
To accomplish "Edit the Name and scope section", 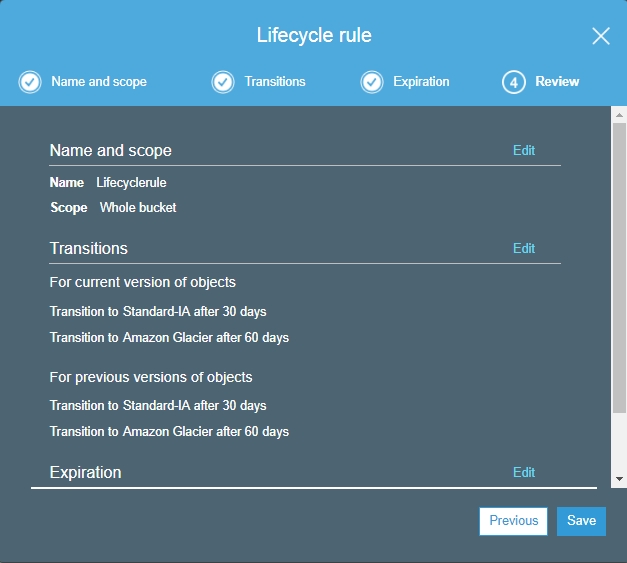I will coord(524,151).
